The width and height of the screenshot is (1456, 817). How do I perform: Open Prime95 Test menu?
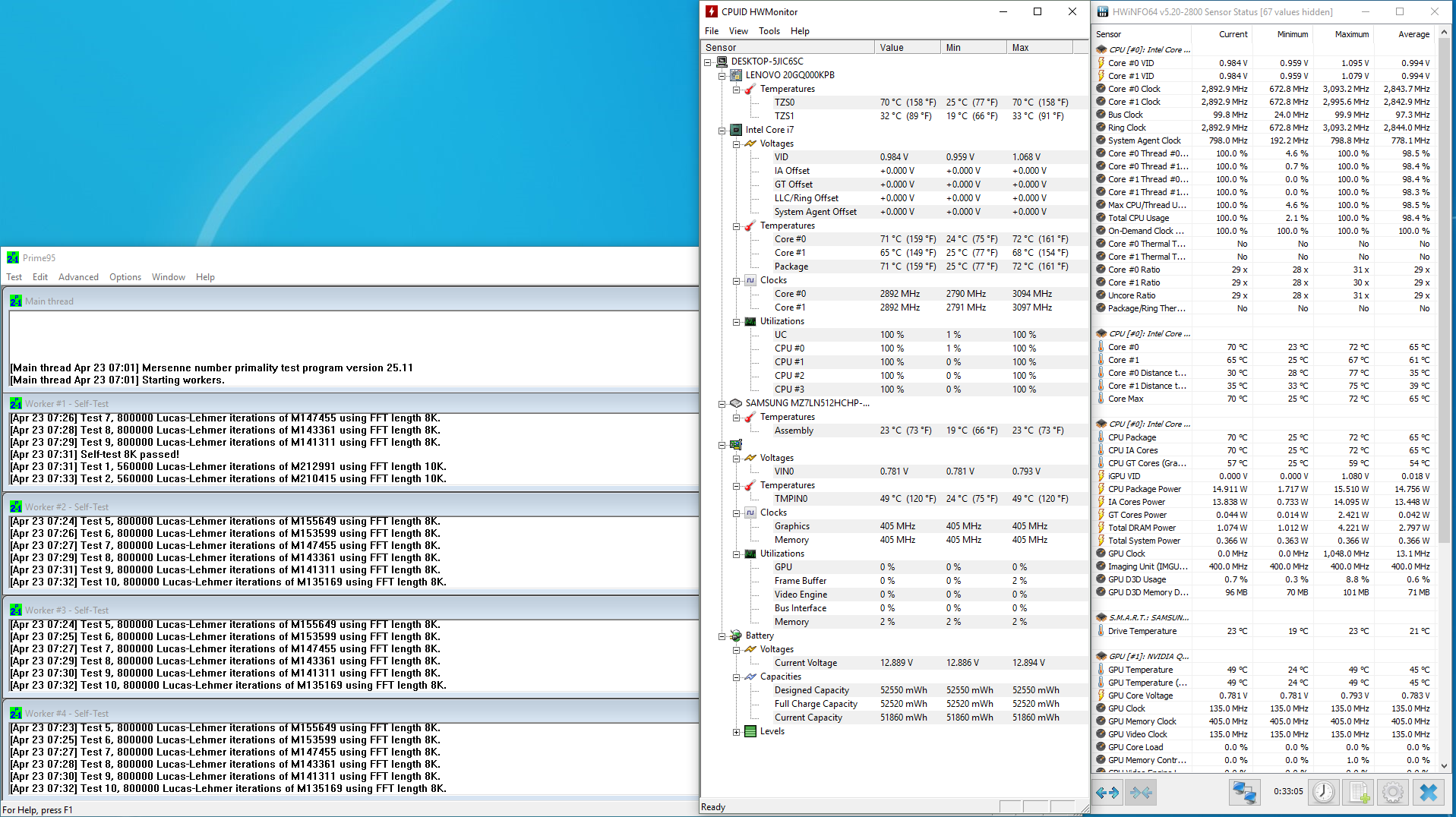(x=14, y=277)
